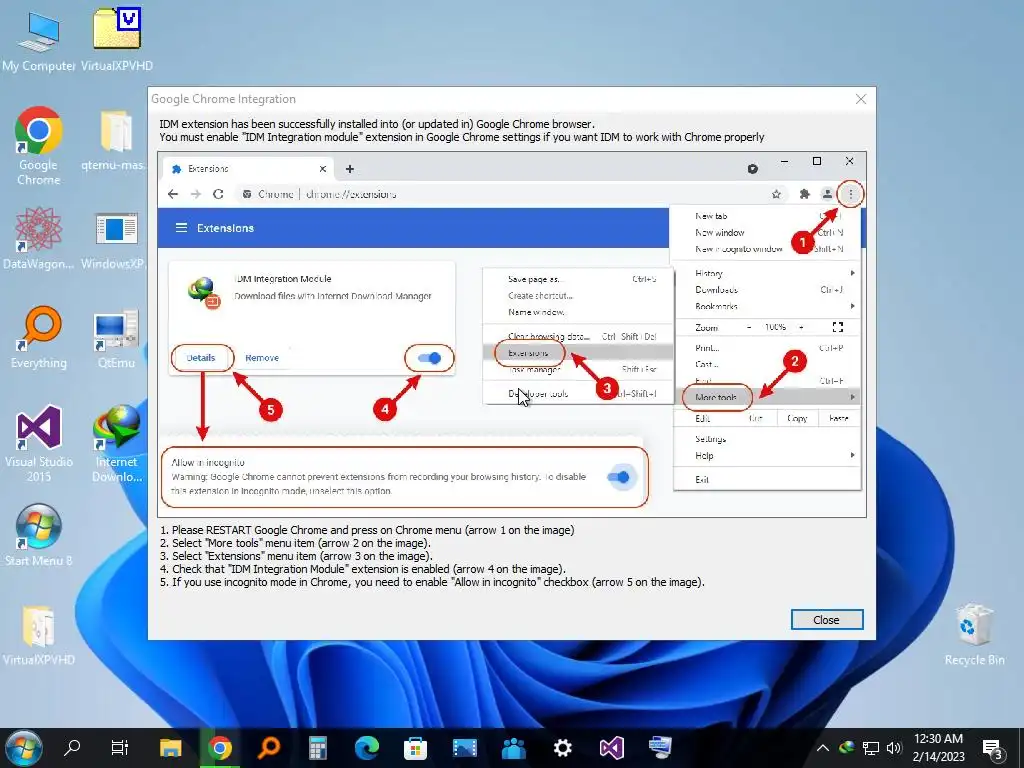
Task: Open the People app on the taskbar
Action: 513,747
